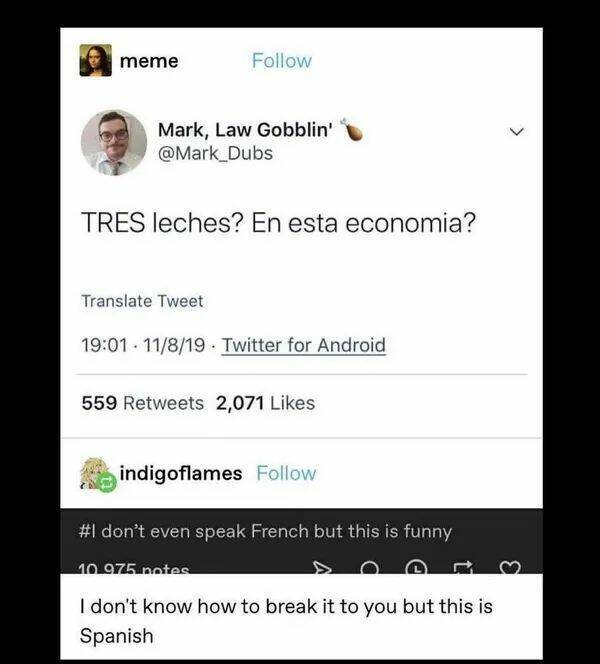This screenshot has height=664, width=600.
Task: Tap the reblog arrows icon
Action: click(x=463, y=568)
